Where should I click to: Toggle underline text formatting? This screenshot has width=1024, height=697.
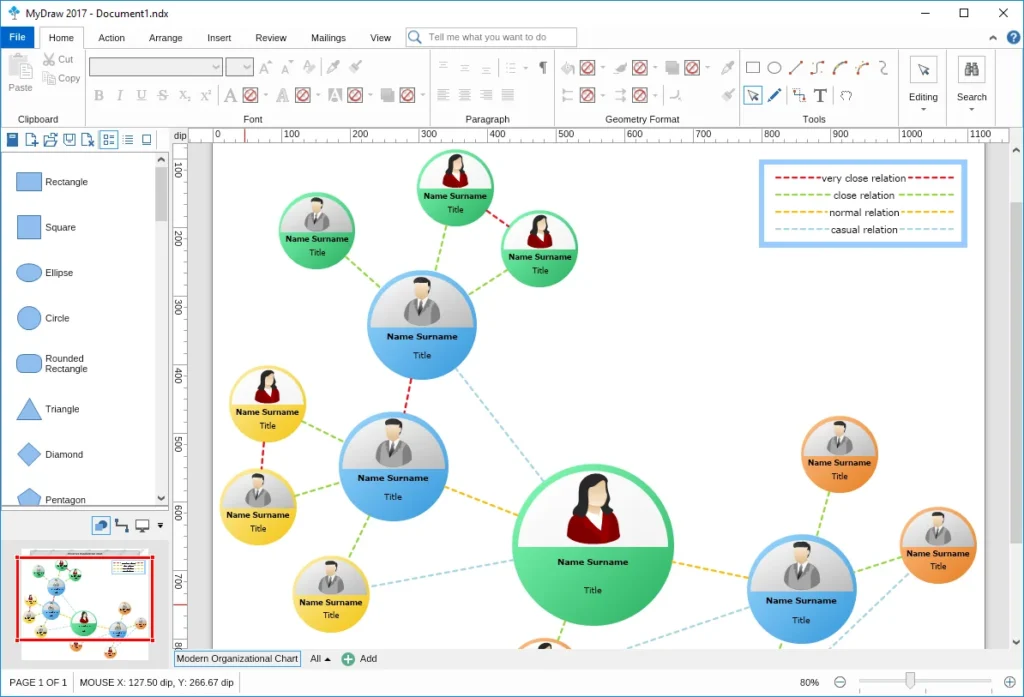141,94
